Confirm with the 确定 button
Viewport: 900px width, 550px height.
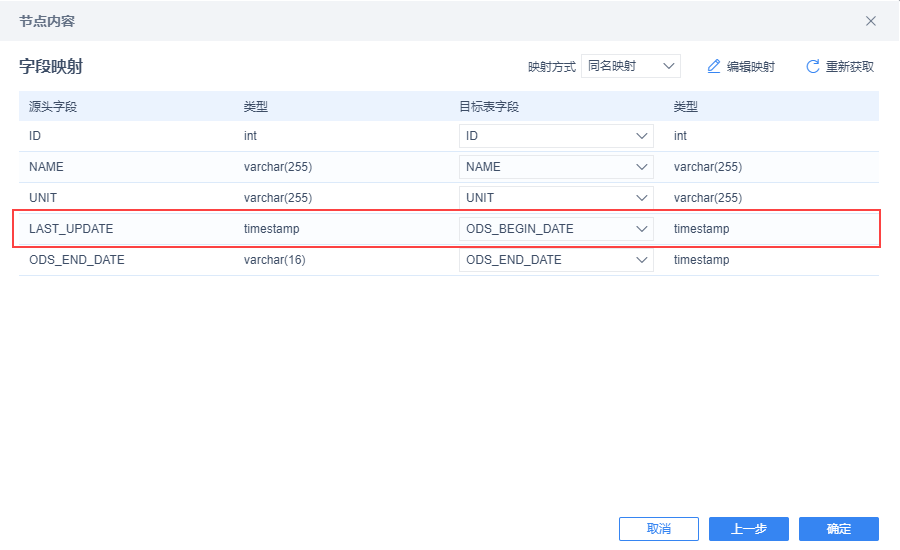[x=839, y=529]
